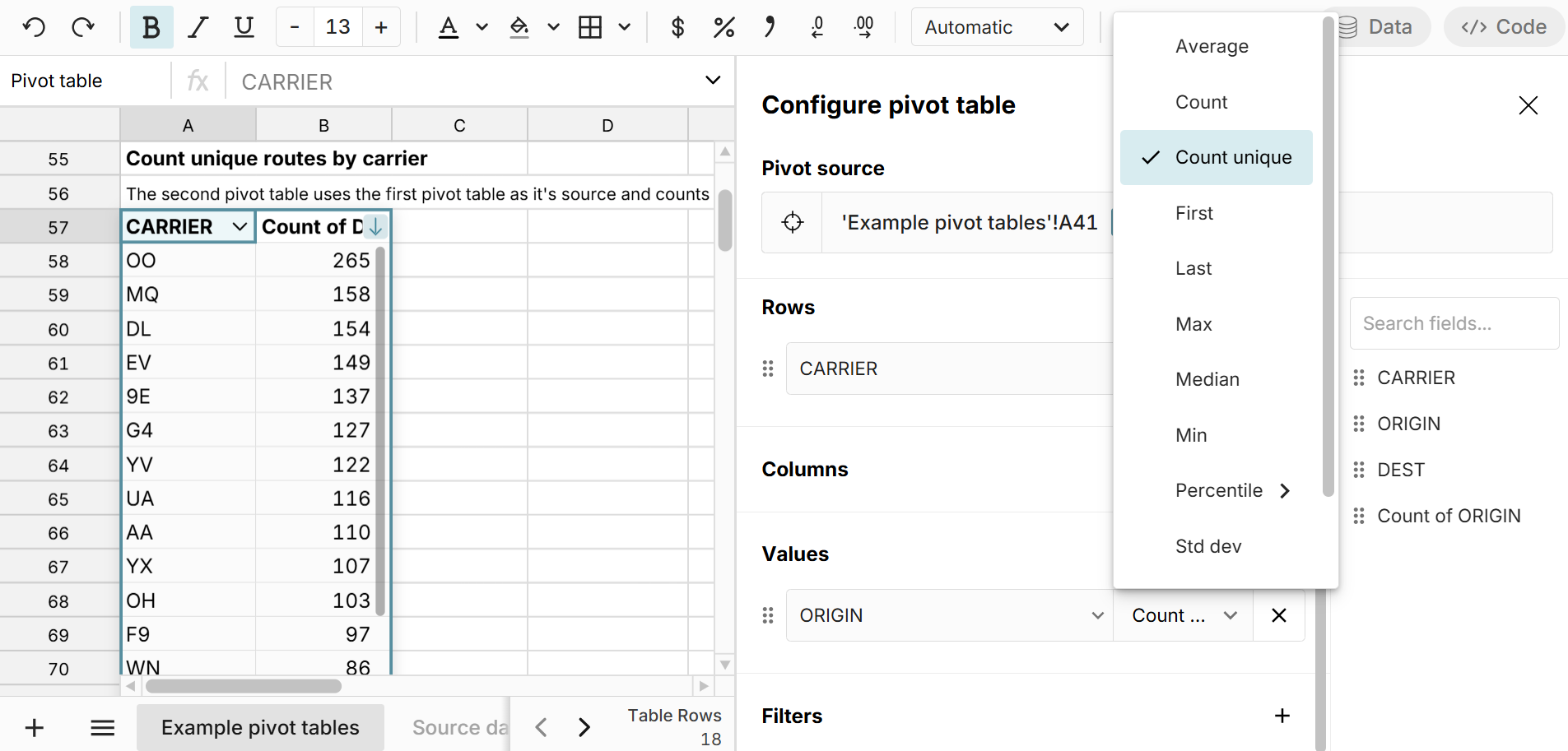The height and width of the screenshot is (751, 1568).
Task: Choose Median from the aggregation menu
Action: (1207, 379)
